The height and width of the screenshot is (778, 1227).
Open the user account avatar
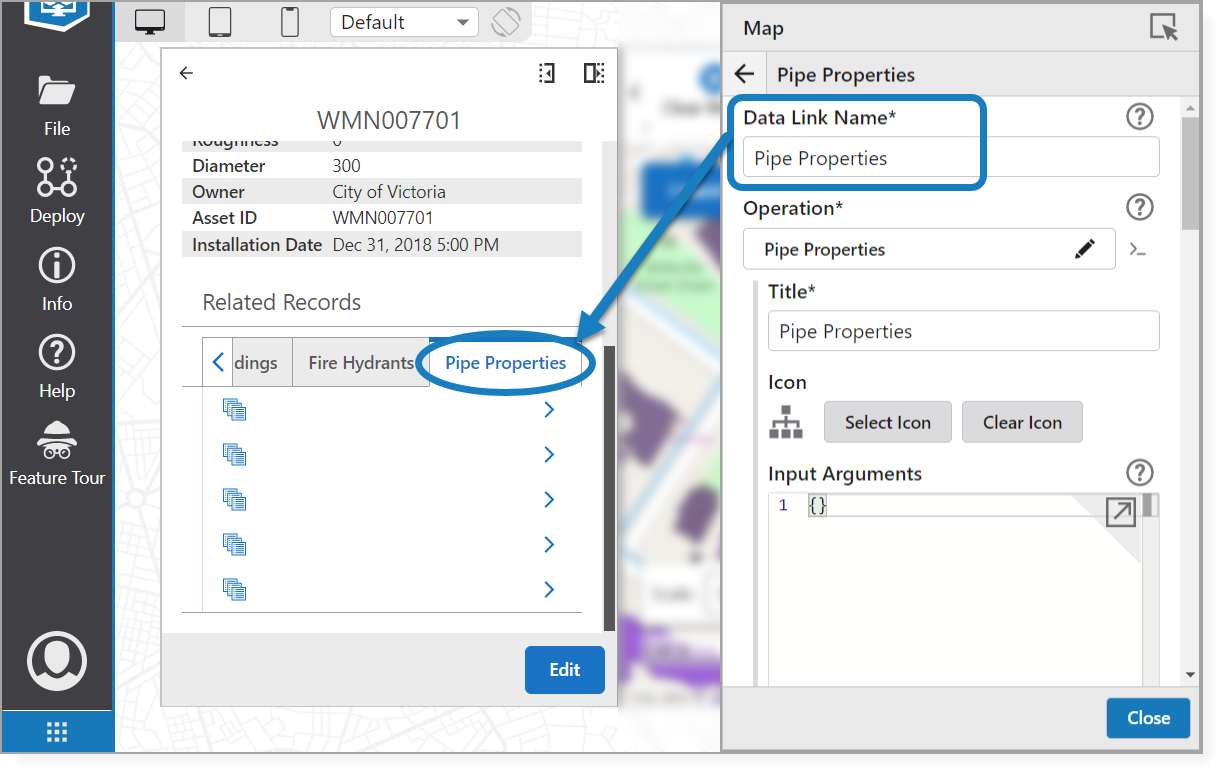pos(57,660)
